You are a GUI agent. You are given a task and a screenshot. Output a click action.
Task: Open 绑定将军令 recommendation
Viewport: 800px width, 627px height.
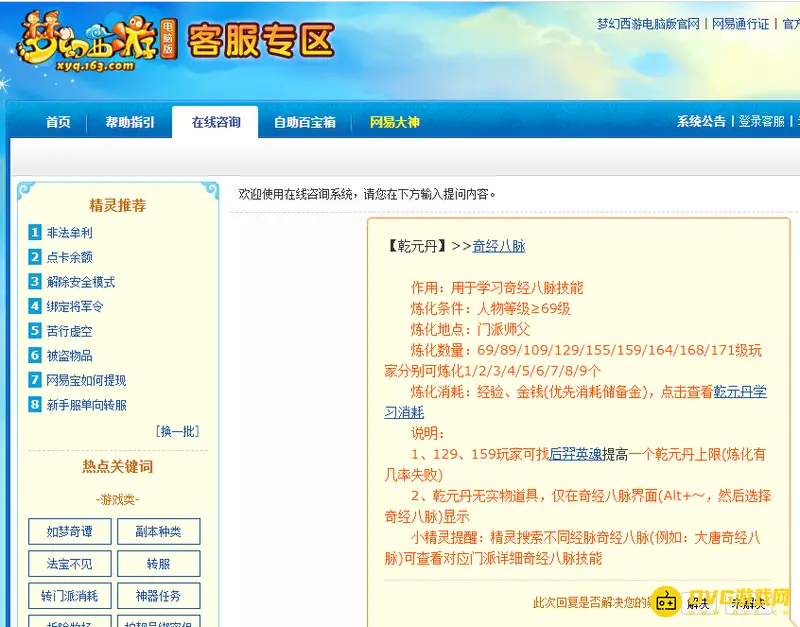(75, 306)
